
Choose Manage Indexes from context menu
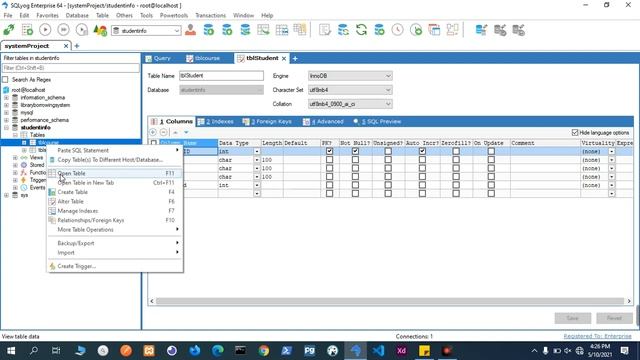pos(115,211)
